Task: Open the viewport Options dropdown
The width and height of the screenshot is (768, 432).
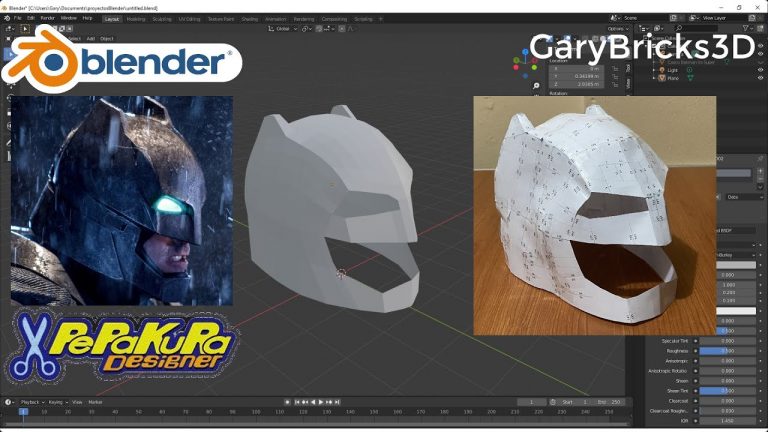Action: pos(618,29)
